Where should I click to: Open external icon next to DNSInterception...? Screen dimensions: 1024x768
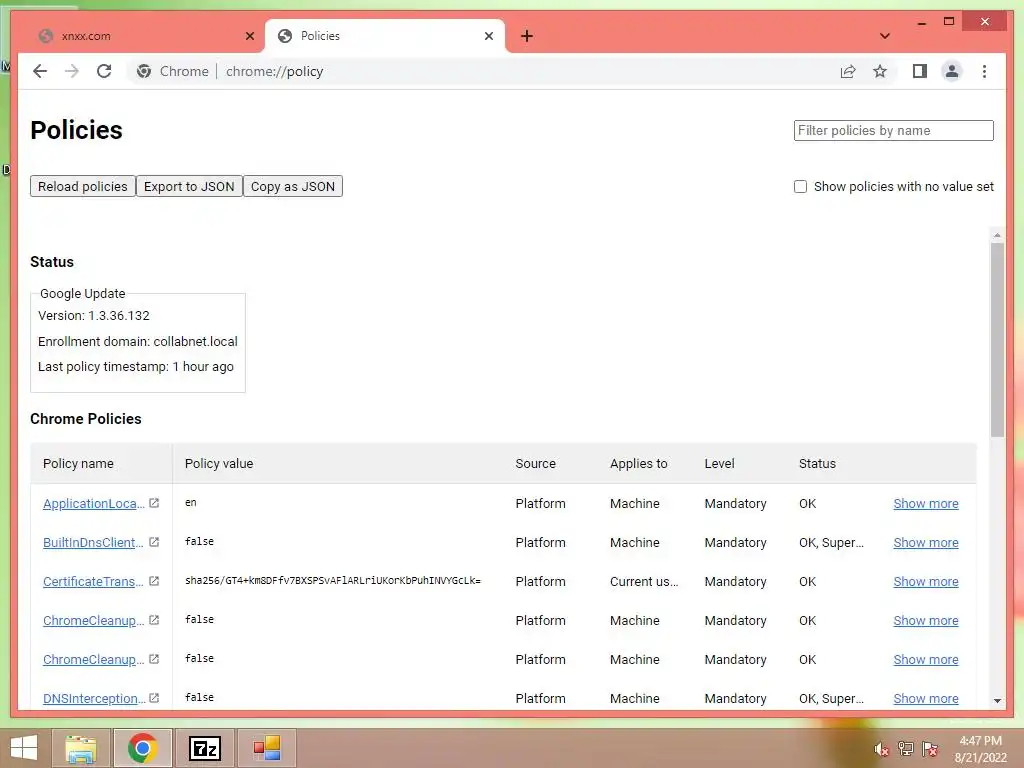[154, 697]
